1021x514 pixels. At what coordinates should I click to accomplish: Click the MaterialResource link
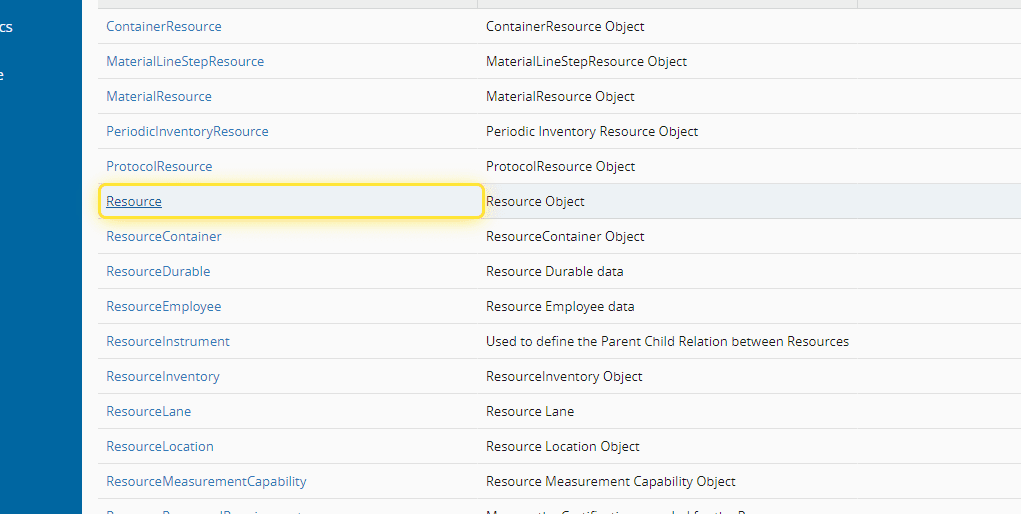click(159, 96)
